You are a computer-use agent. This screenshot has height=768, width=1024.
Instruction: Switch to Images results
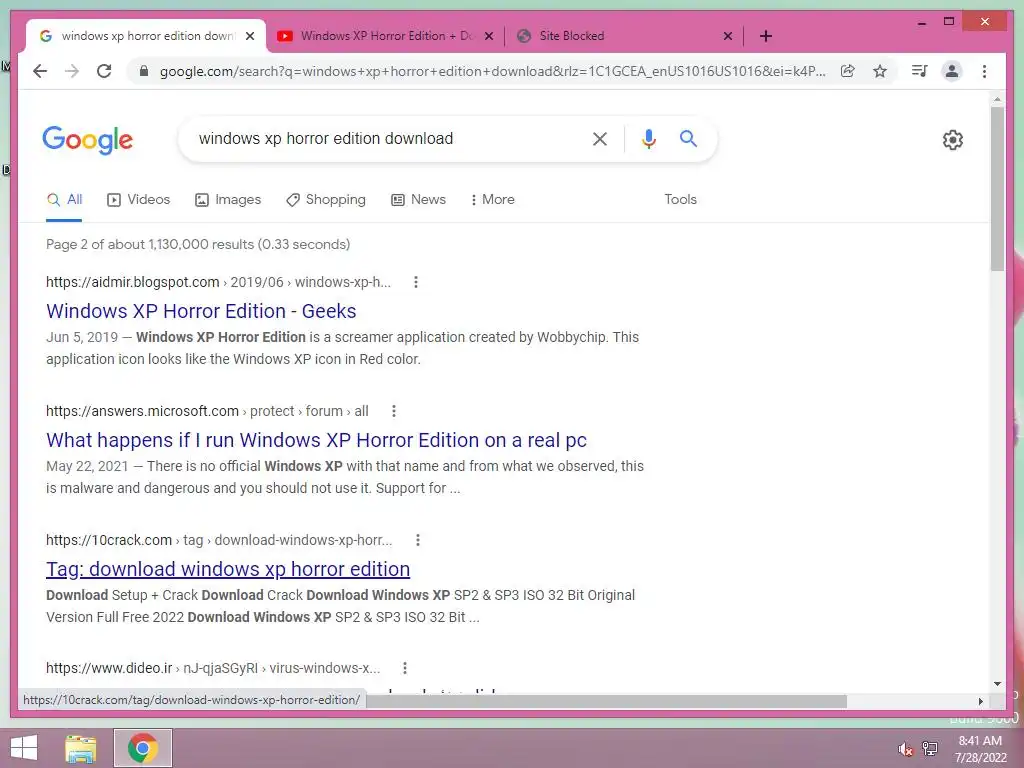tap(228, 200)
